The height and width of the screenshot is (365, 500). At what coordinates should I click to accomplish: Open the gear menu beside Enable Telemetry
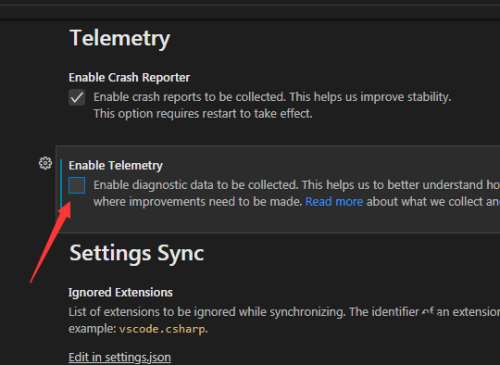tap(45, 163)
